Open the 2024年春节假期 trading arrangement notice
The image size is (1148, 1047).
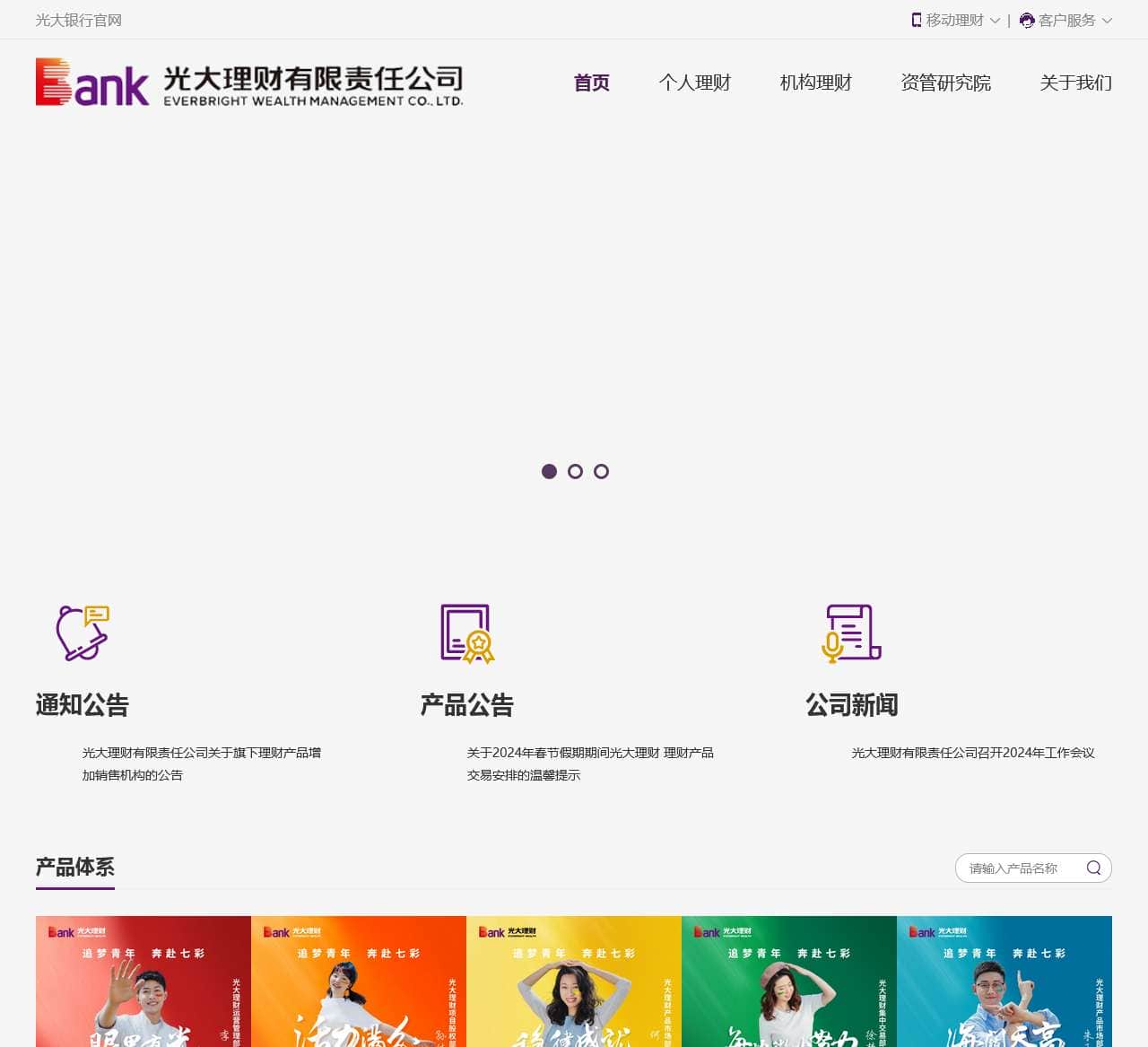(x=590, y=763)
